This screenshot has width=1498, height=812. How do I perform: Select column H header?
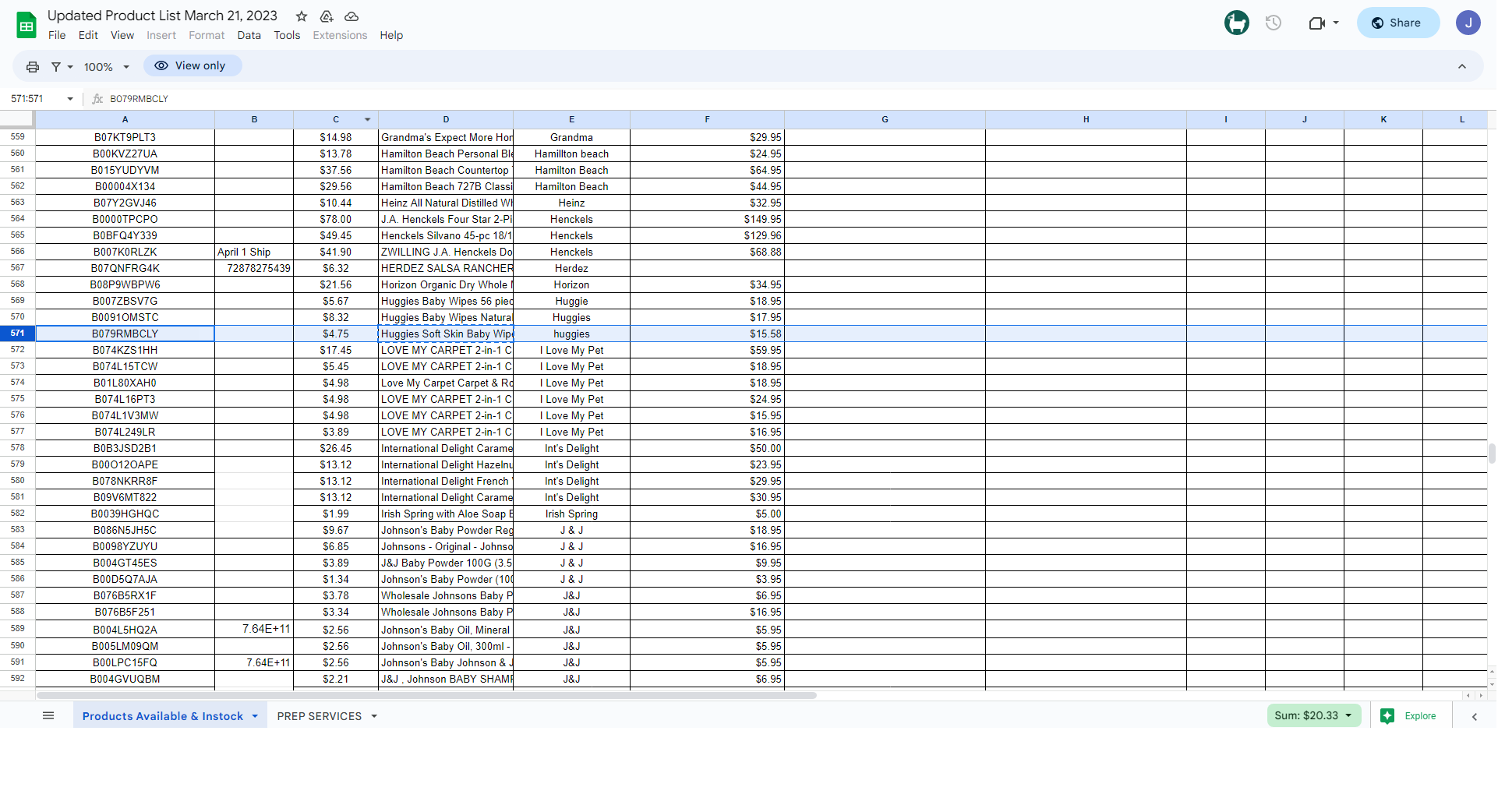tap(1086, 119)
